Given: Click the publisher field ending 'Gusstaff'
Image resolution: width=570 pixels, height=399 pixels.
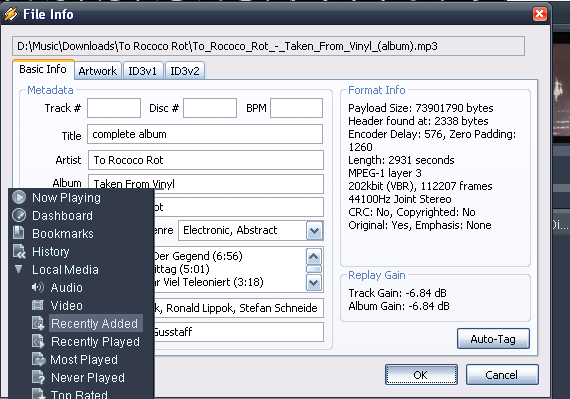Looking at the screenshot, I should click(238, 332).
